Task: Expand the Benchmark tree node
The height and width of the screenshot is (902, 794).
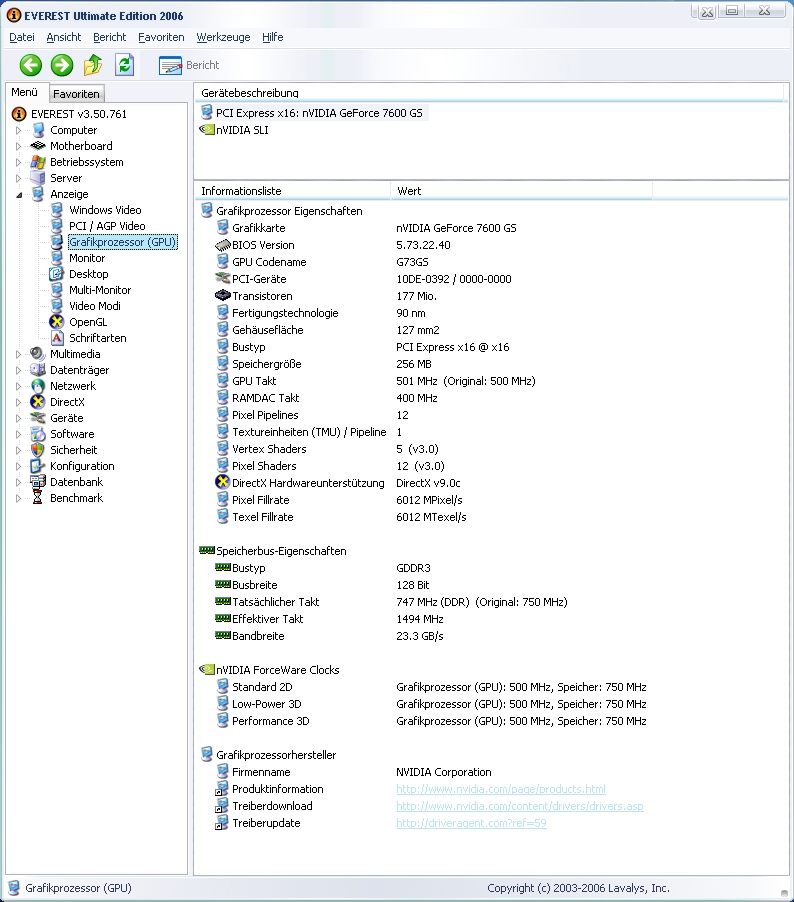Action: click(x=18, y=498)
